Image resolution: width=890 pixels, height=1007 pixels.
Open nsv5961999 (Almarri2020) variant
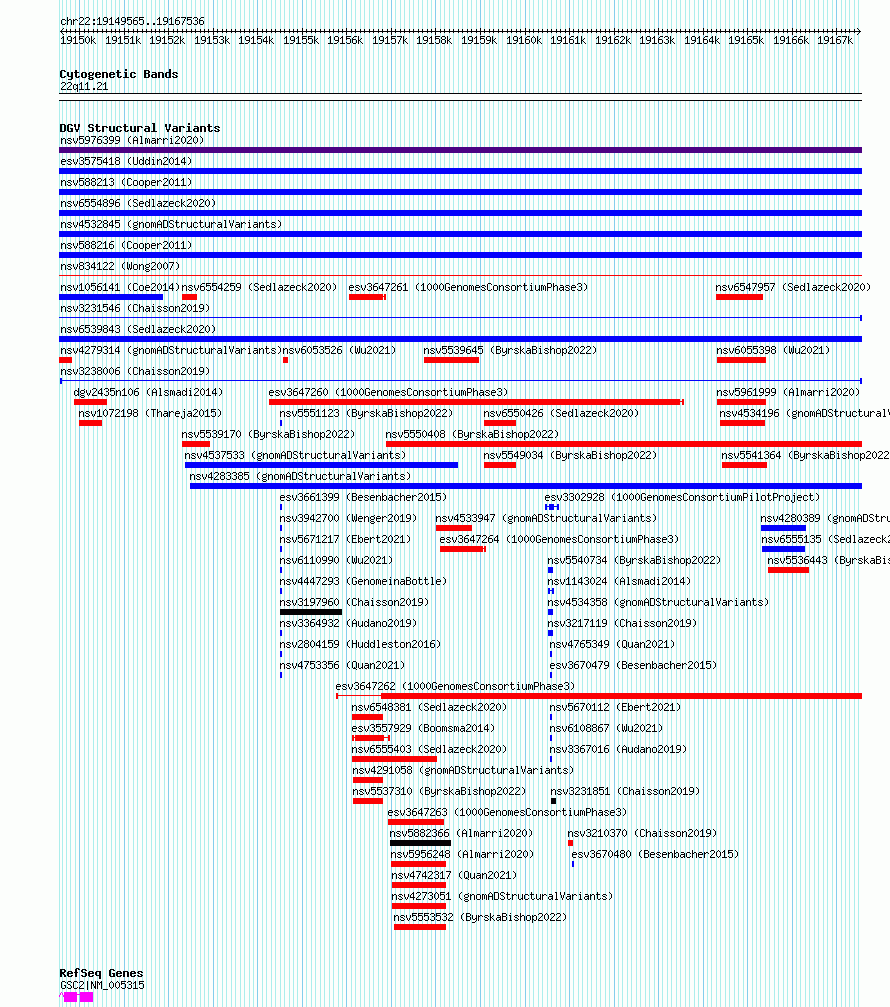coord(788,392)
